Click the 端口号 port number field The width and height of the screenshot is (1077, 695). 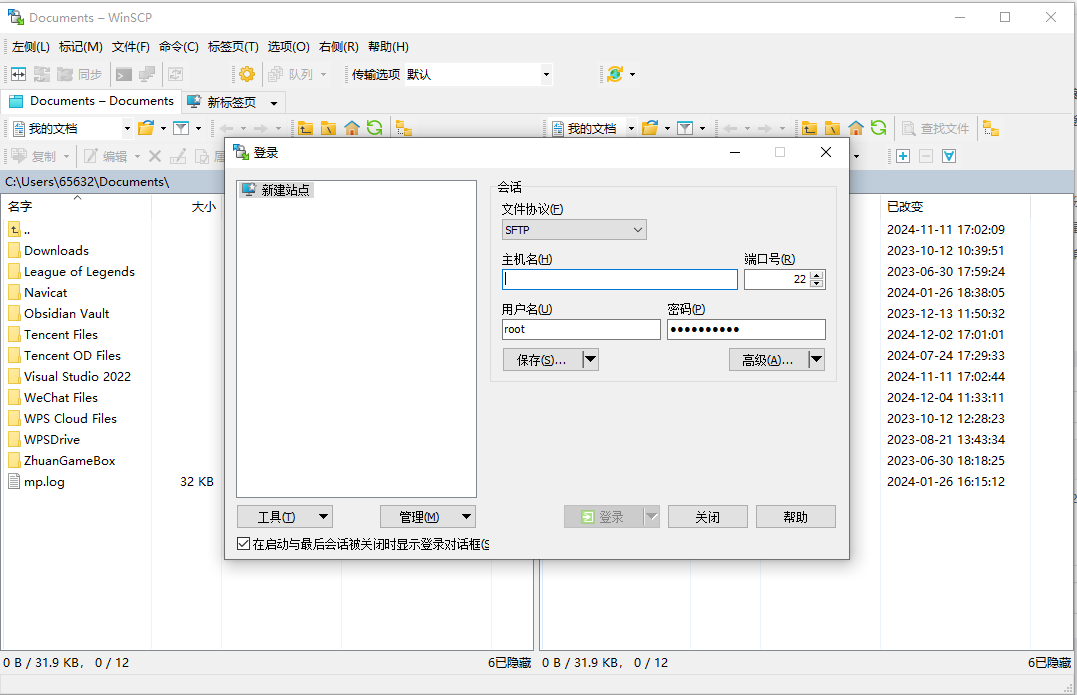[x=777, y=279]
